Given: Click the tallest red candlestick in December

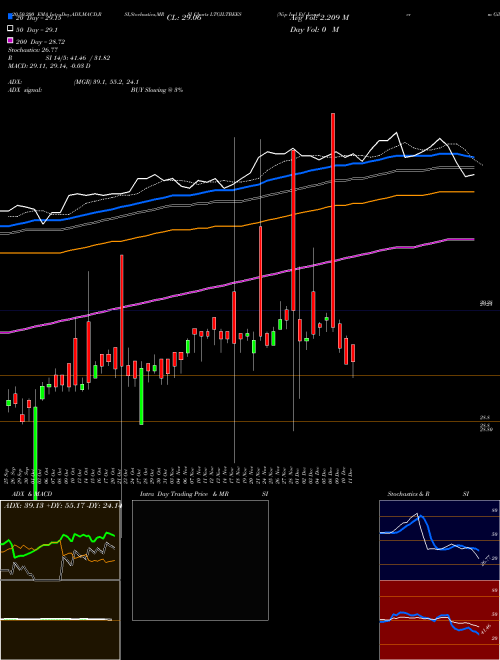Looking at the screenshot, I should point(333,220).
